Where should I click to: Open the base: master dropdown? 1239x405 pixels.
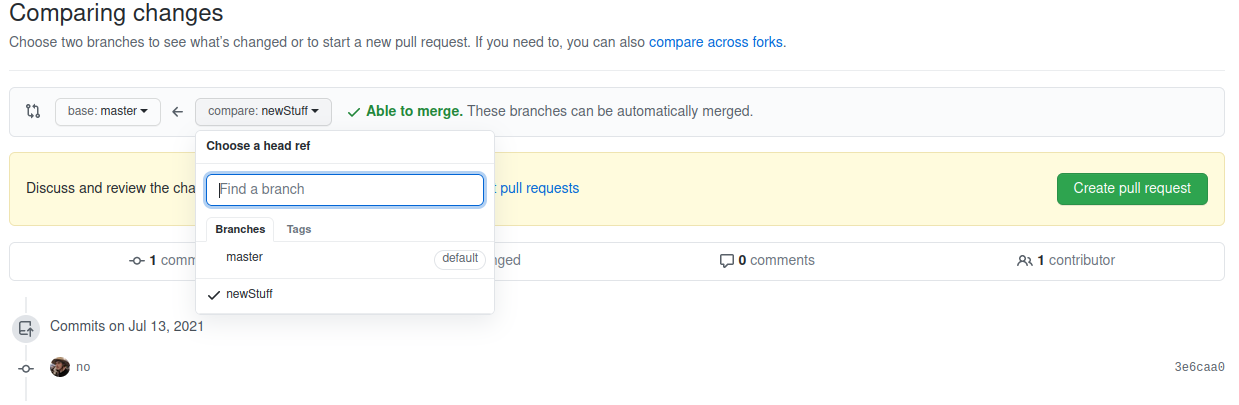108,112
